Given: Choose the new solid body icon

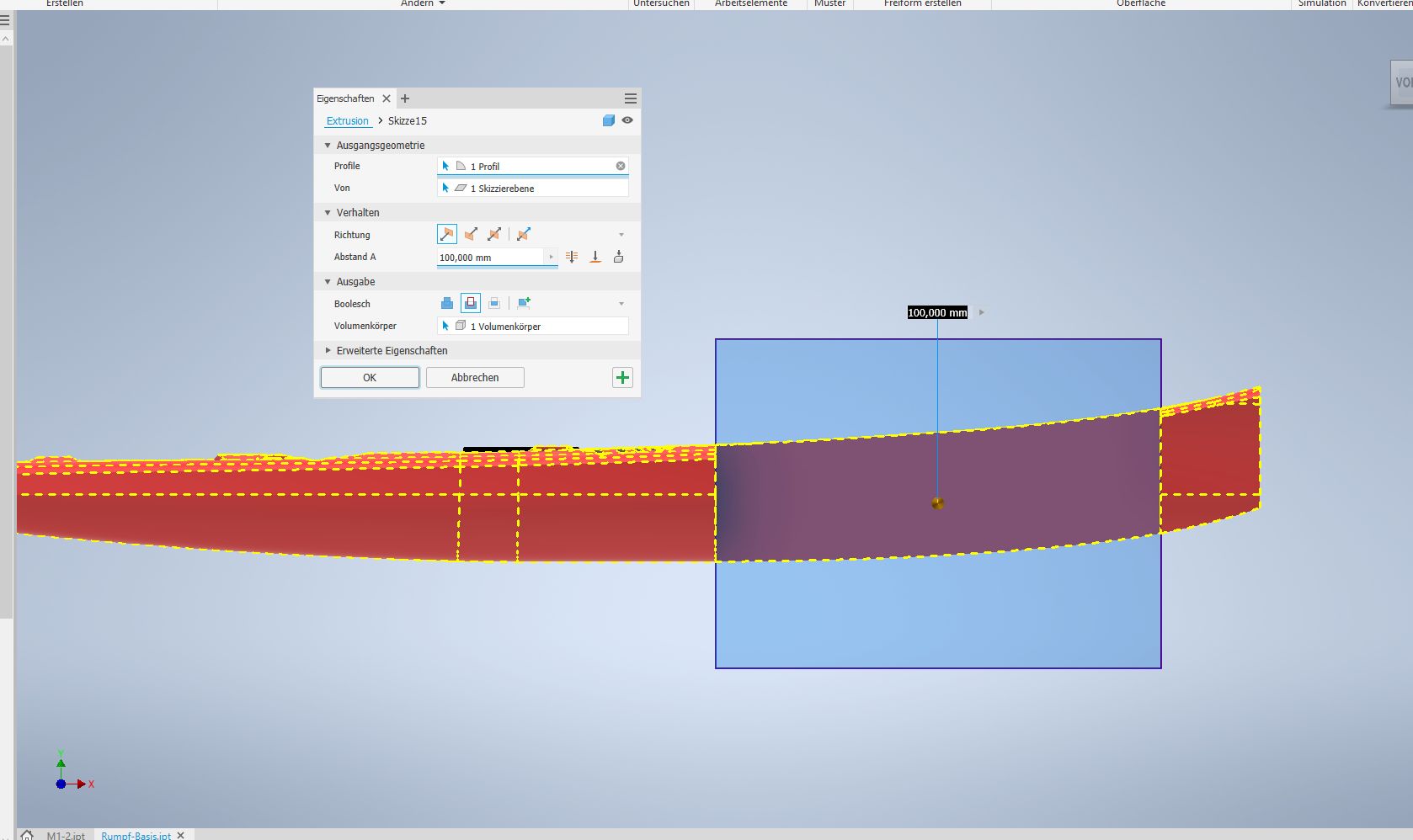Looking at the screenshot, I should (524, 304).
